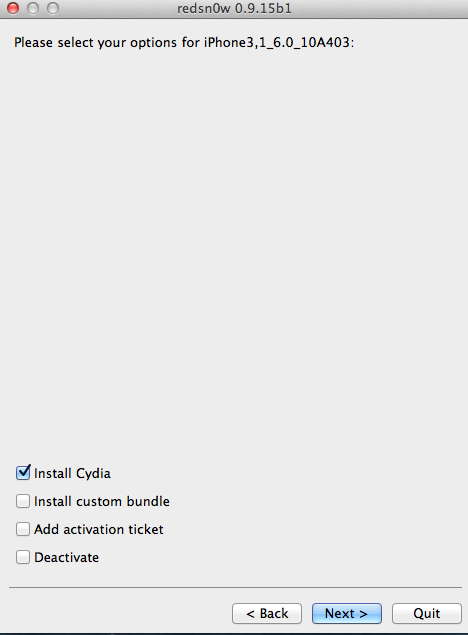Zoom the window using the third title button
Image resolution: width=468 pixels, height=635 pixels.
(x=53, y=8)
